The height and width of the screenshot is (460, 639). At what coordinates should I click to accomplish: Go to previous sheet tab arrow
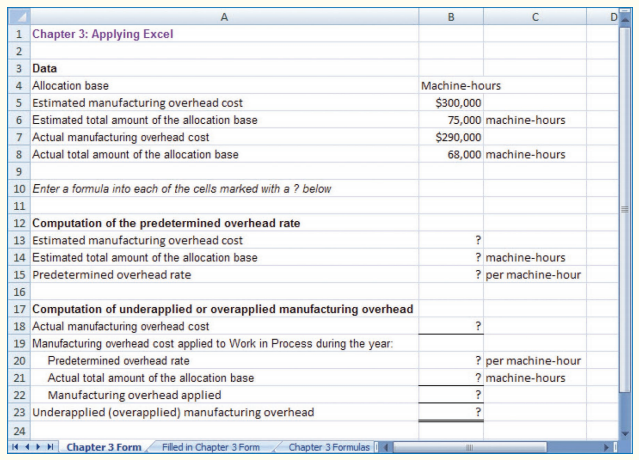(27, 447)
